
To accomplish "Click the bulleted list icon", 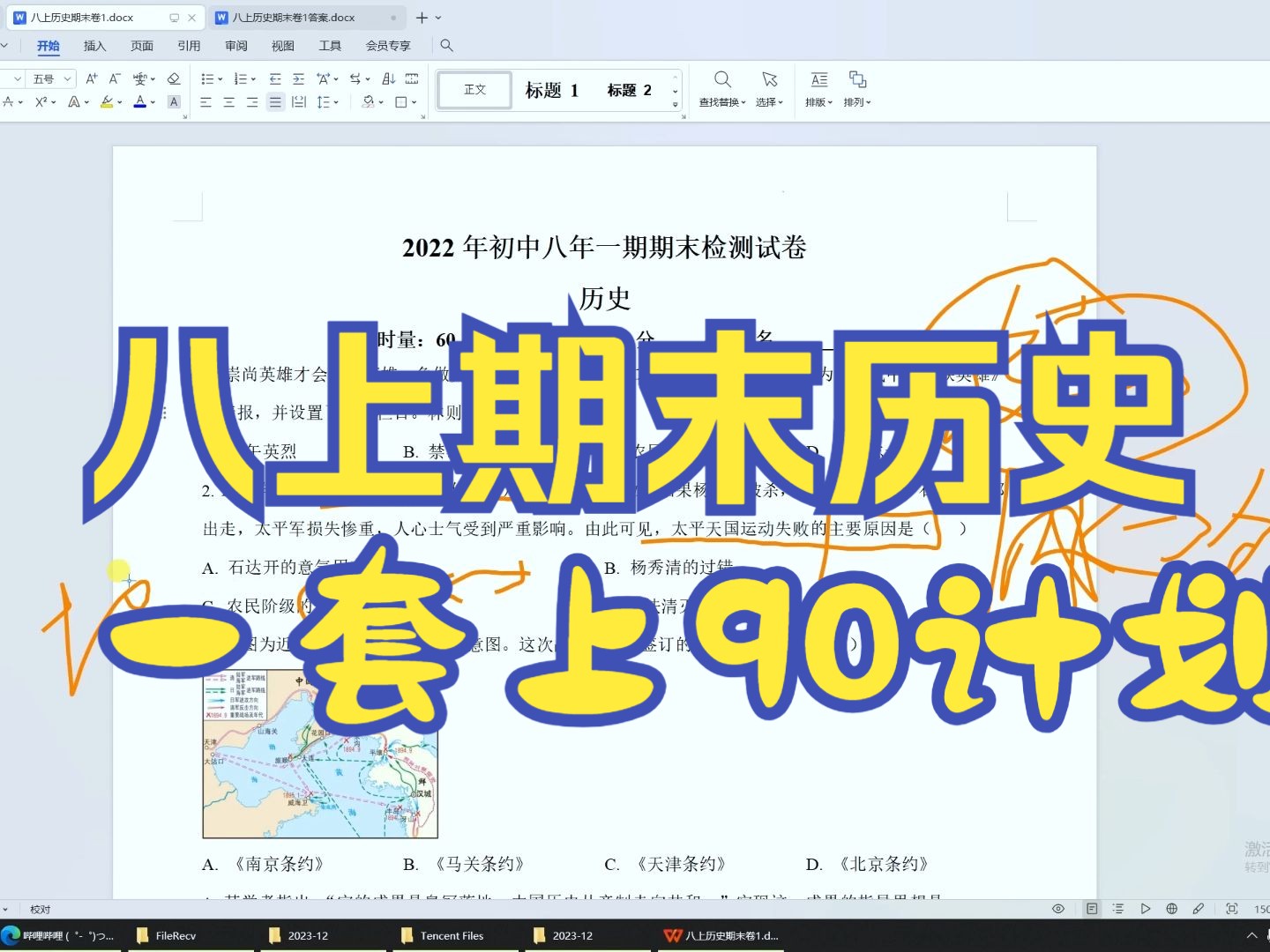I will [207, 78].
